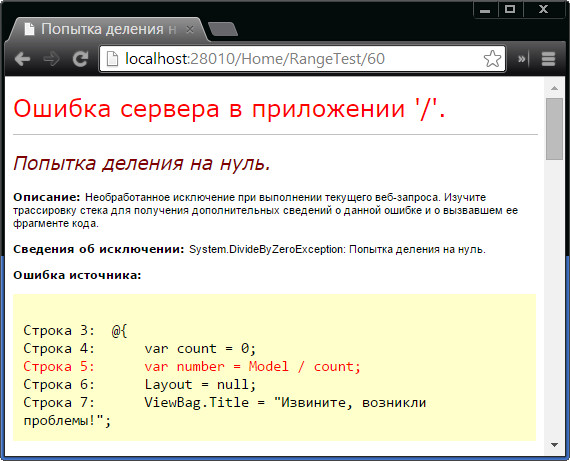Screen dimensions: 570x461
Task: Close the 'Попытка деления' tab
Action: click(x=189, y=29)
